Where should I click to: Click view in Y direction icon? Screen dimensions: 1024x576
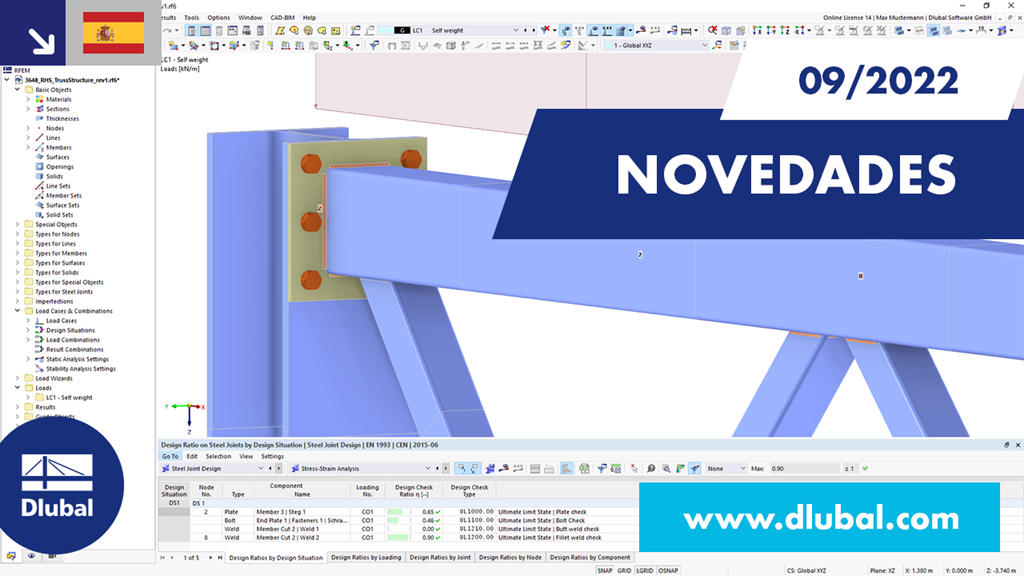point(771,30)
